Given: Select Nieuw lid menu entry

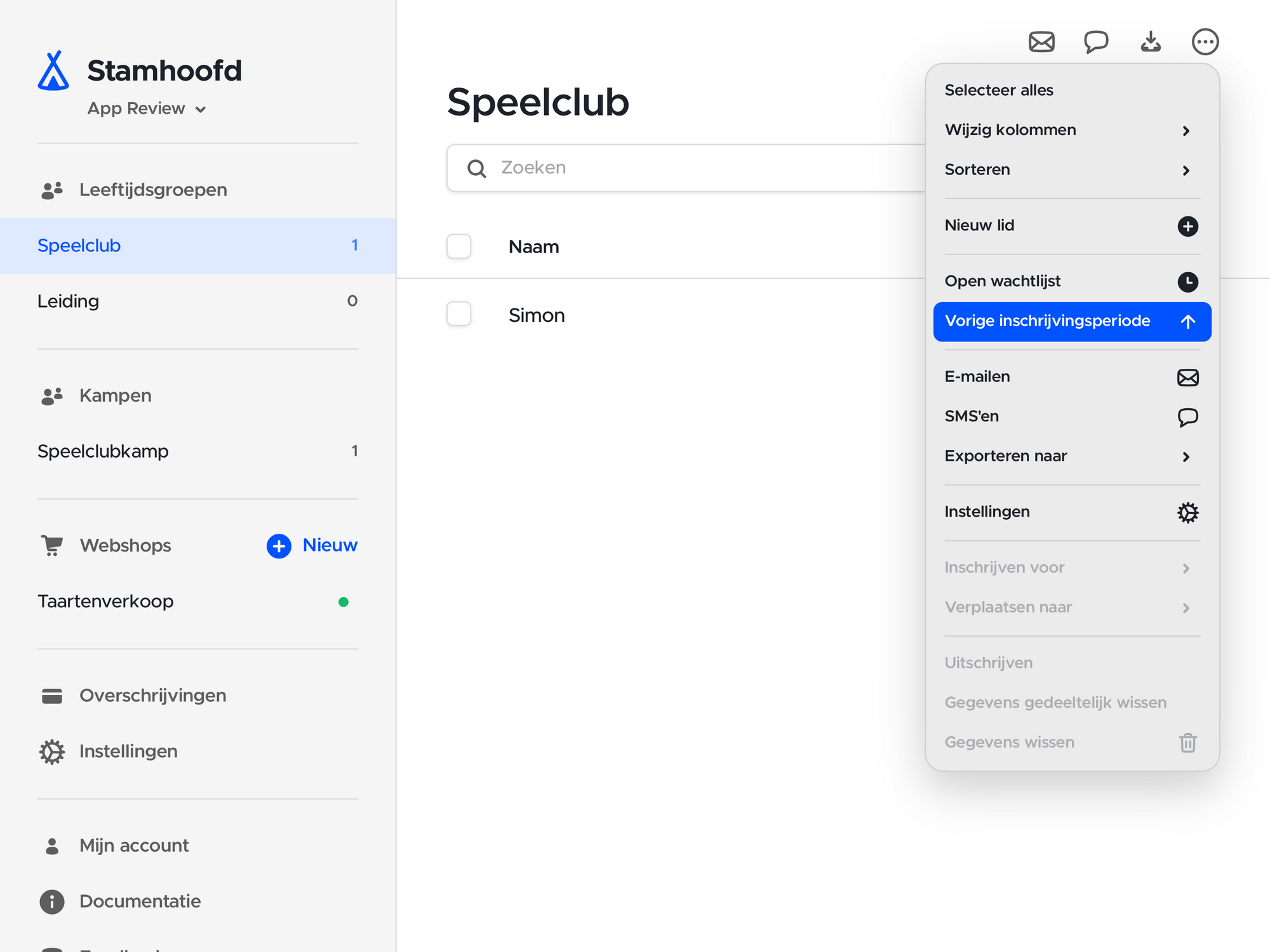Looking at the screenshot, I should pos(1072,225).
